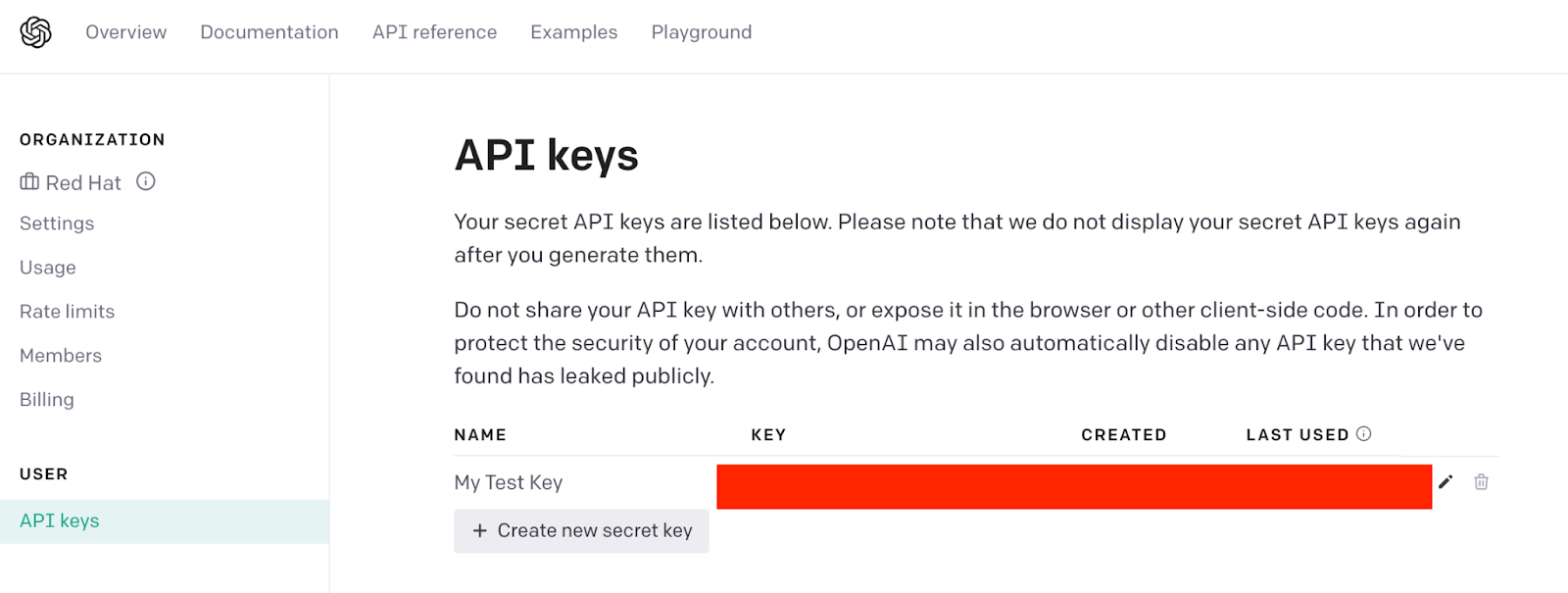Click the plus icon to create a key
1568x593 pixels.
480,530
